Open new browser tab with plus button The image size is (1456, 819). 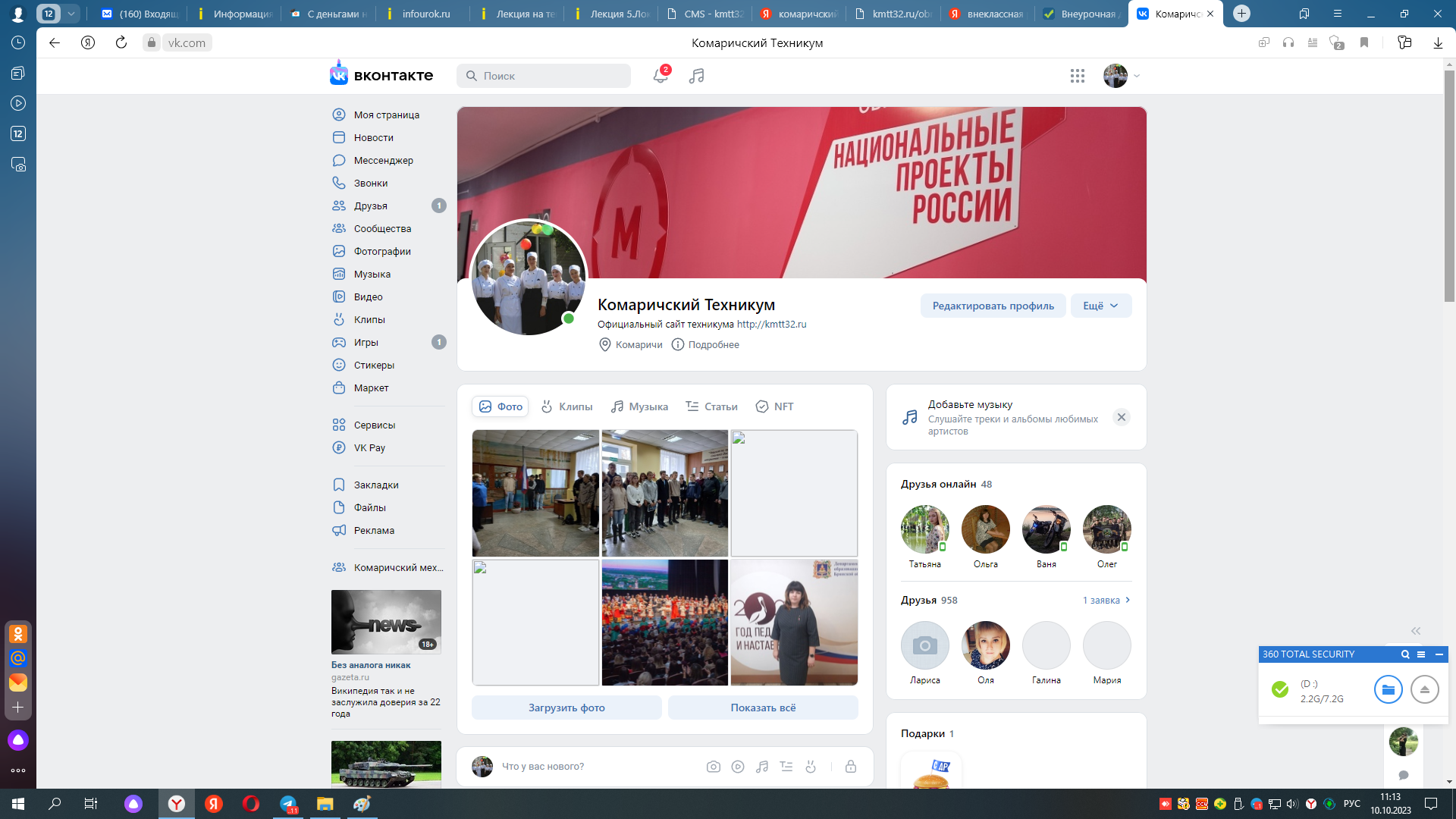click(1241, 14)
